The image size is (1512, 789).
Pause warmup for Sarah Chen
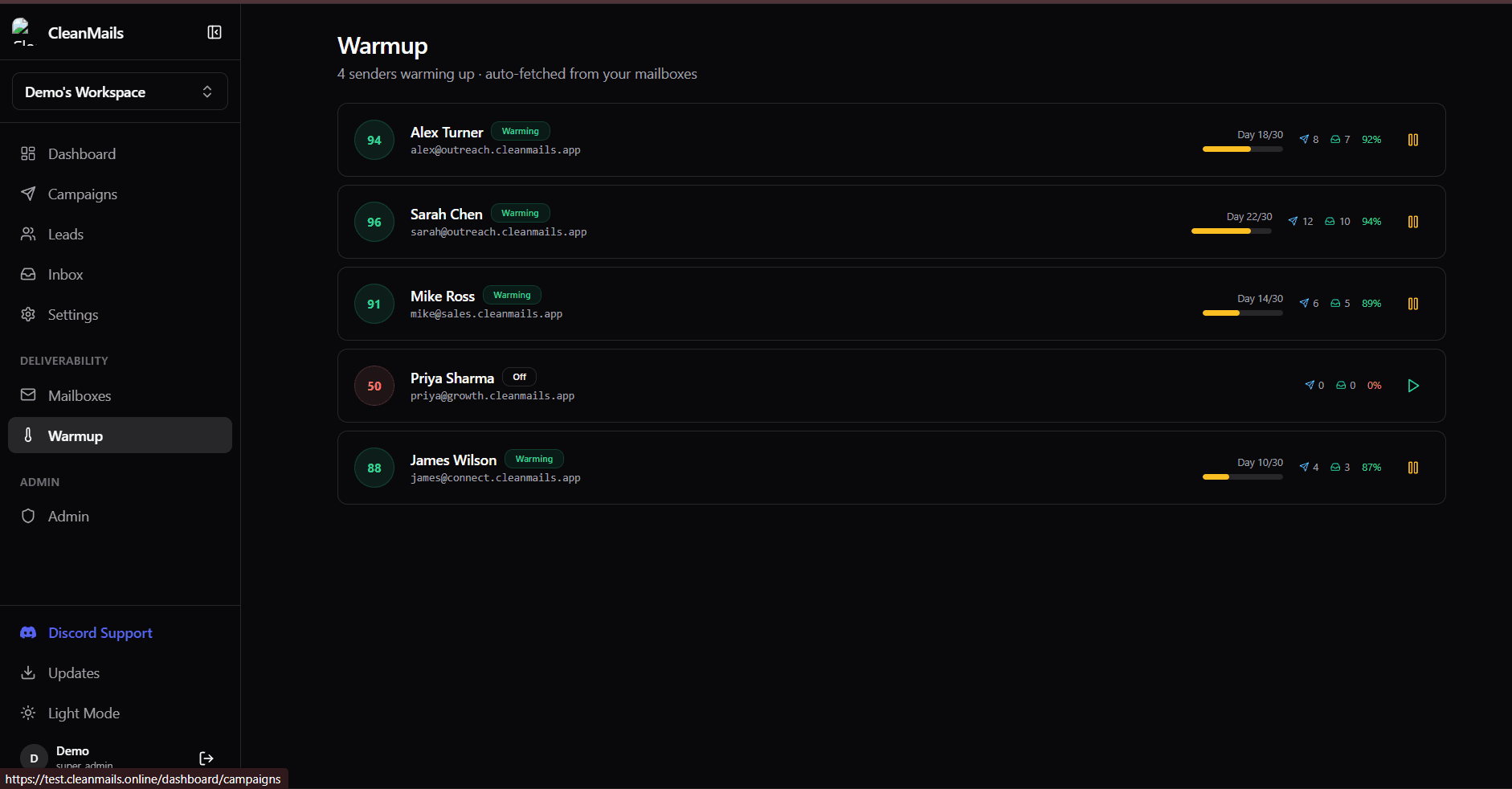pyautogui.click(x=1413, y=222)
